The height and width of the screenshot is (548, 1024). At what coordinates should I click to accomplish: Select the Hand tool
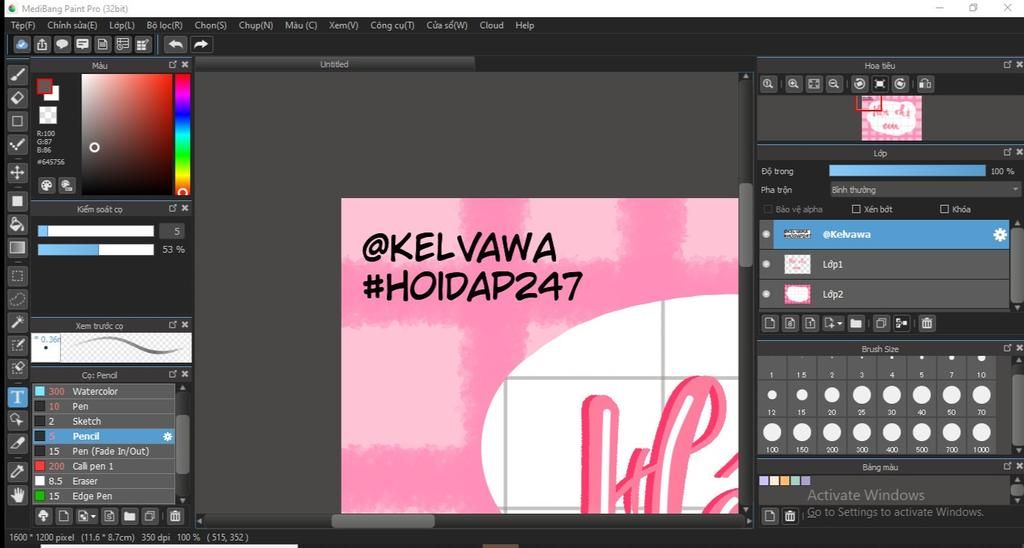pos(18,494)
